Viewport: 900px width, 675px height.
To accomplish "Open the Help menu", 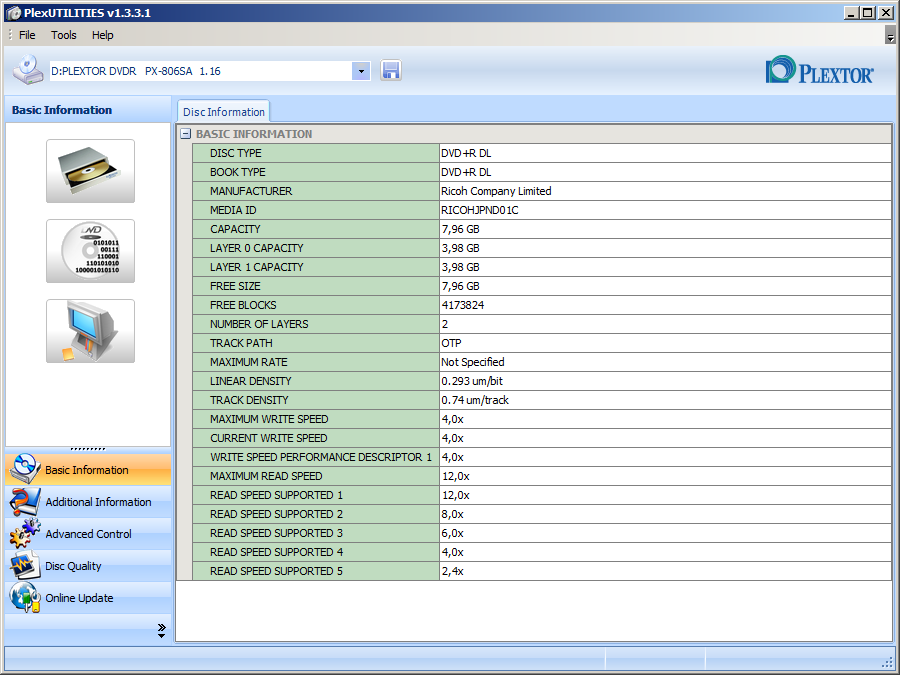I will (103, 35).
